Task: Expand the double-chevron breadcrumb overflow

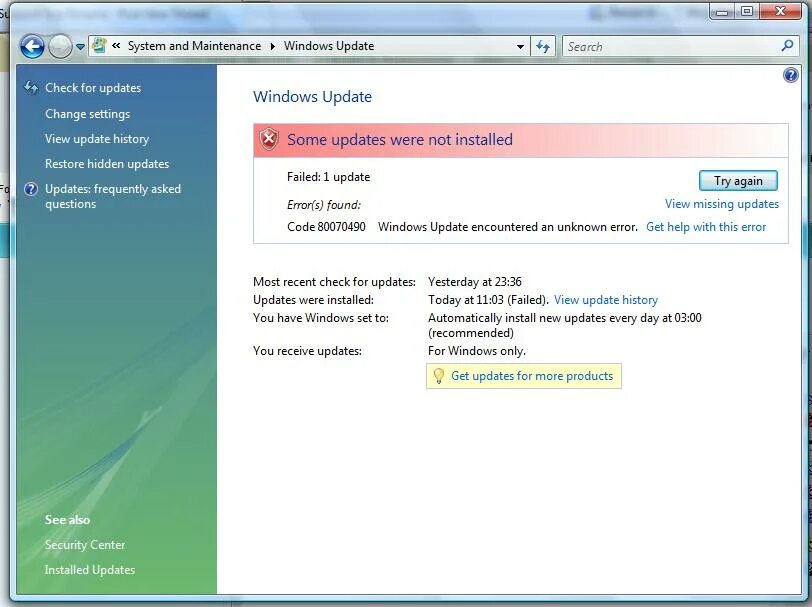Action: click(x=117, y=46)
